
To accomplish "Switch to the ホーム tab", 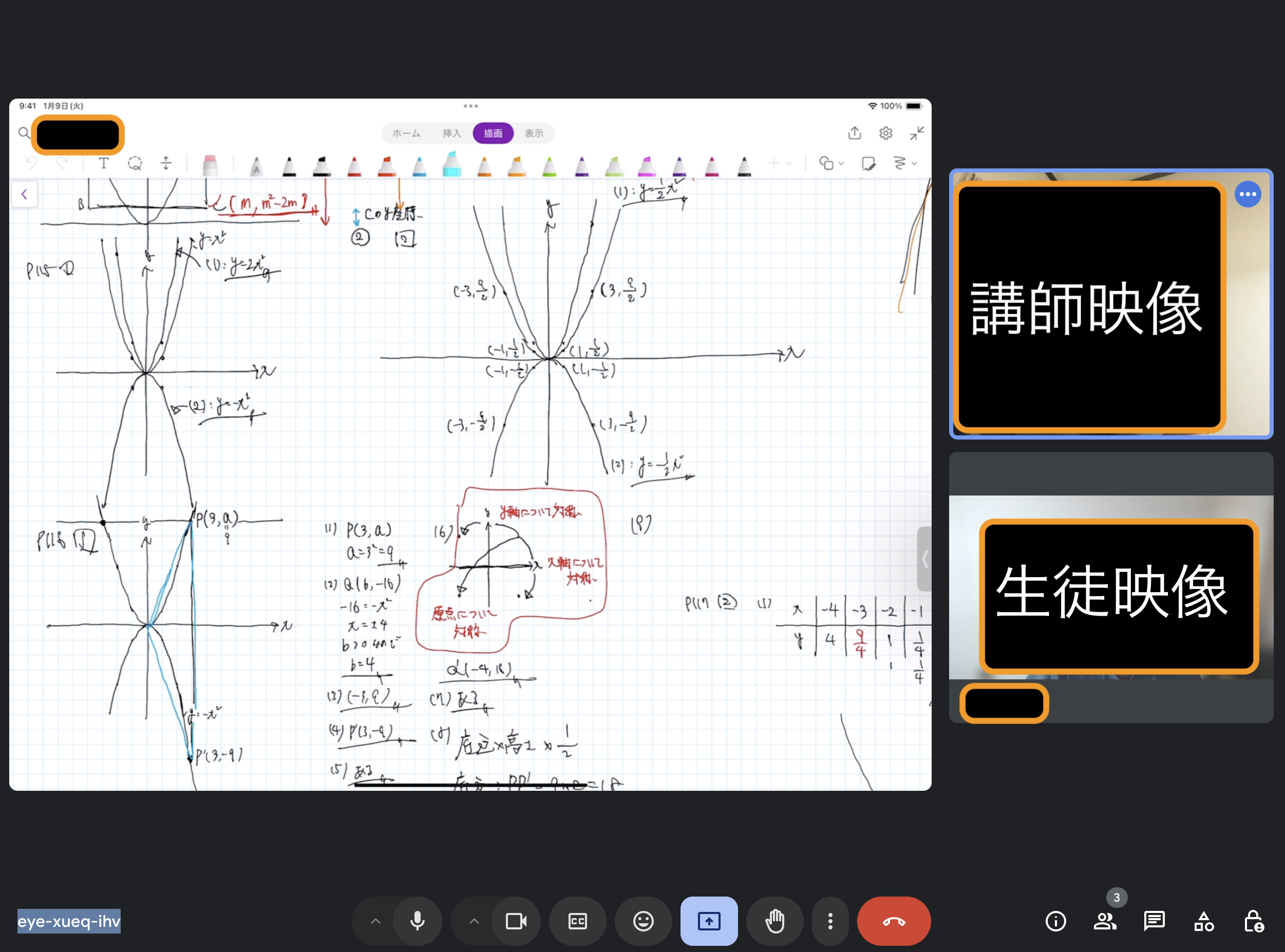I will pos(406,133).
